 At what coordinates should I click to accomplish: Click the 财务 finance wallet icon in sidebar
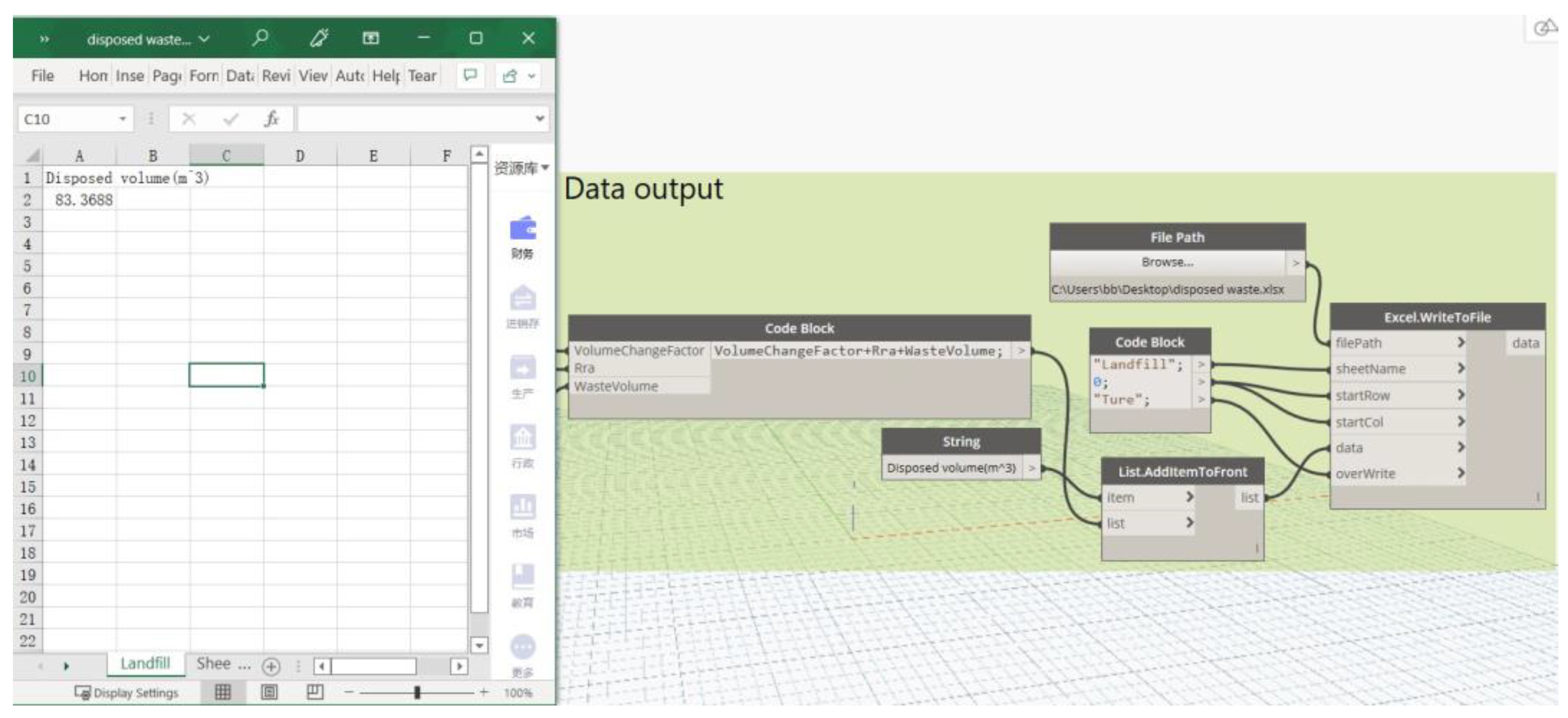[522, 230]
